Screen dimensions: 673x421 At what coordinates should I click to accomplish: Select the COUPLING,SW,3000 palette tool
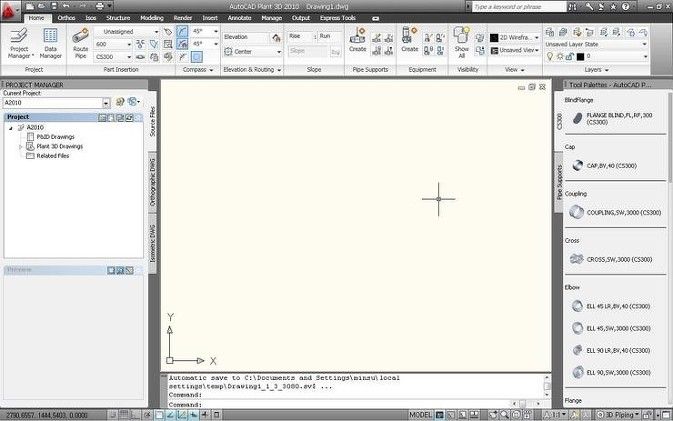click(x=614, y=212)
